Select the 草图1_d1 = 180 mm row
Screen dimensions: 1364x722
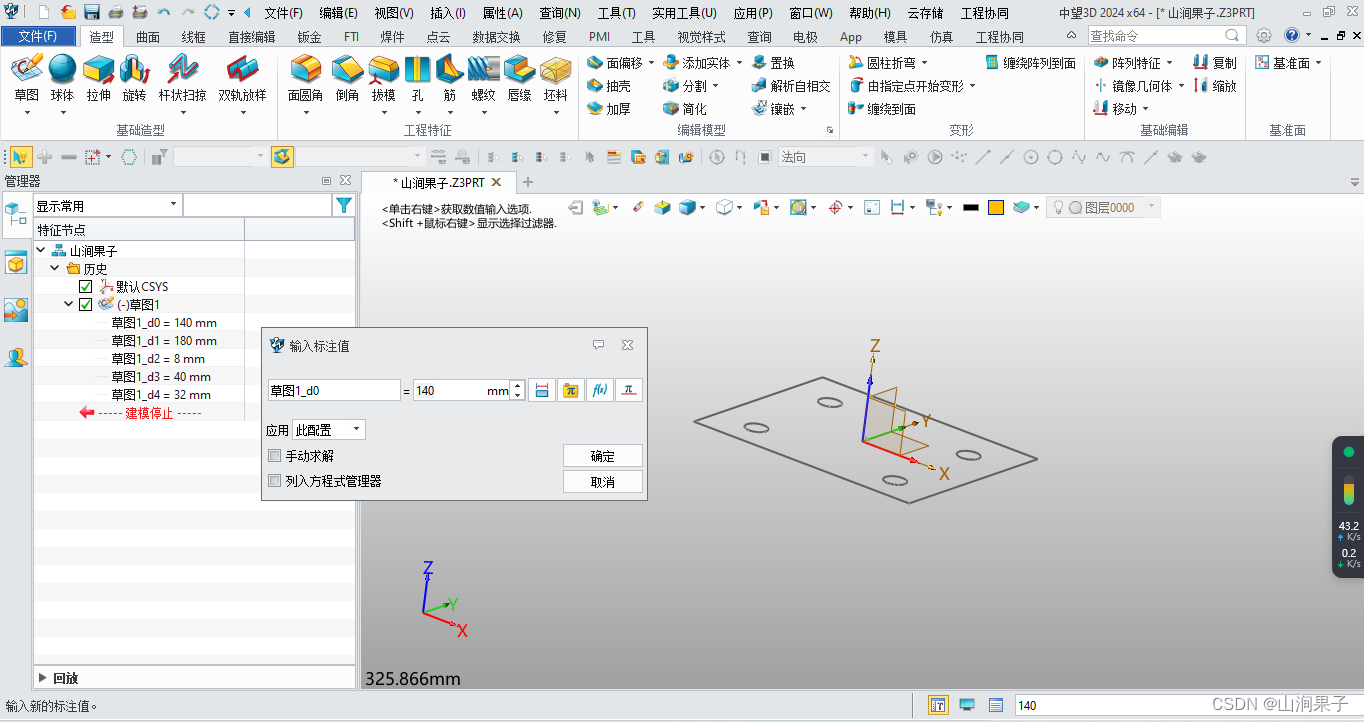pyautogui.click(x=163, y=341)
